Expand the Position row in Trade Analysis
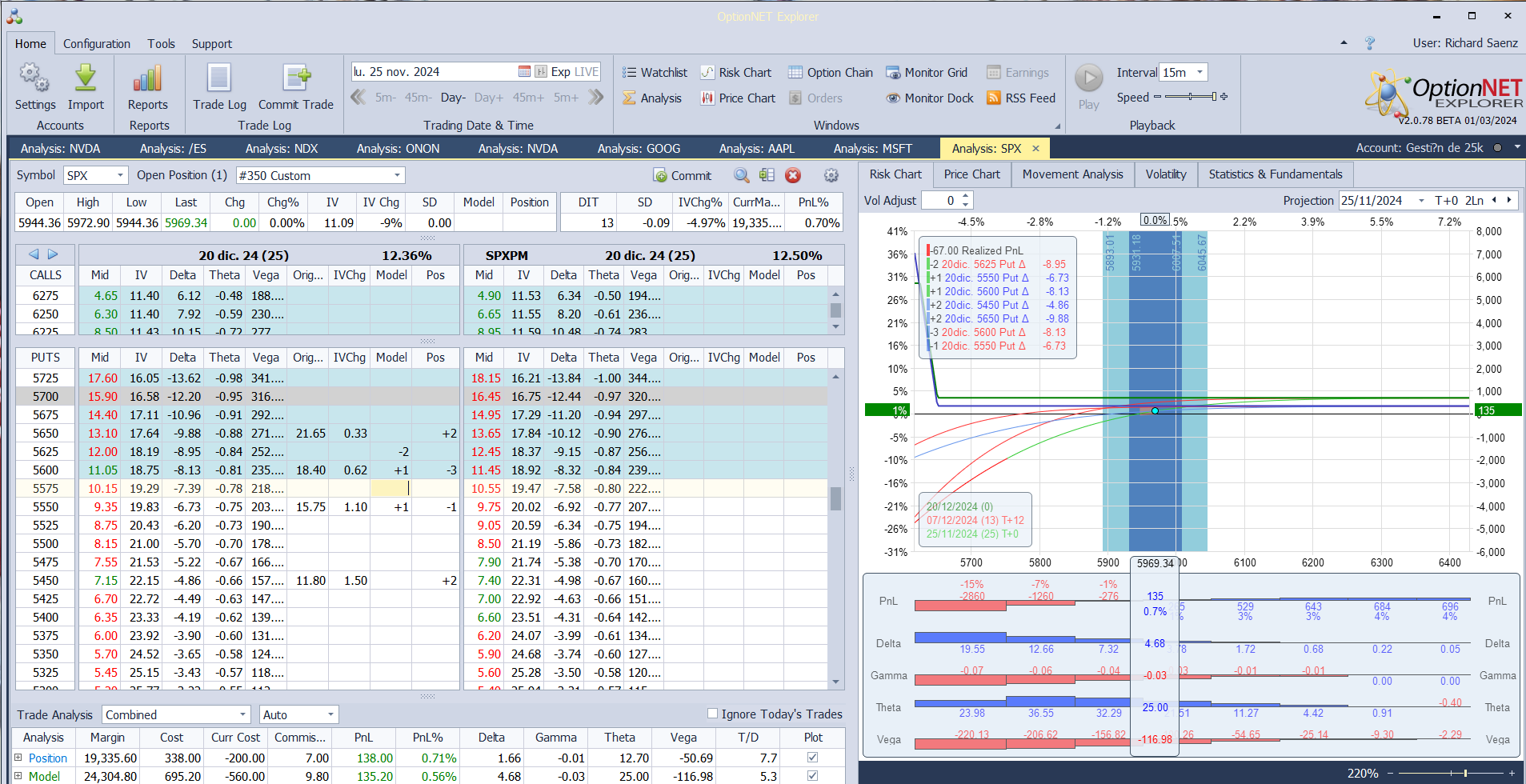 pyautogui.click(x=18, y=758)
